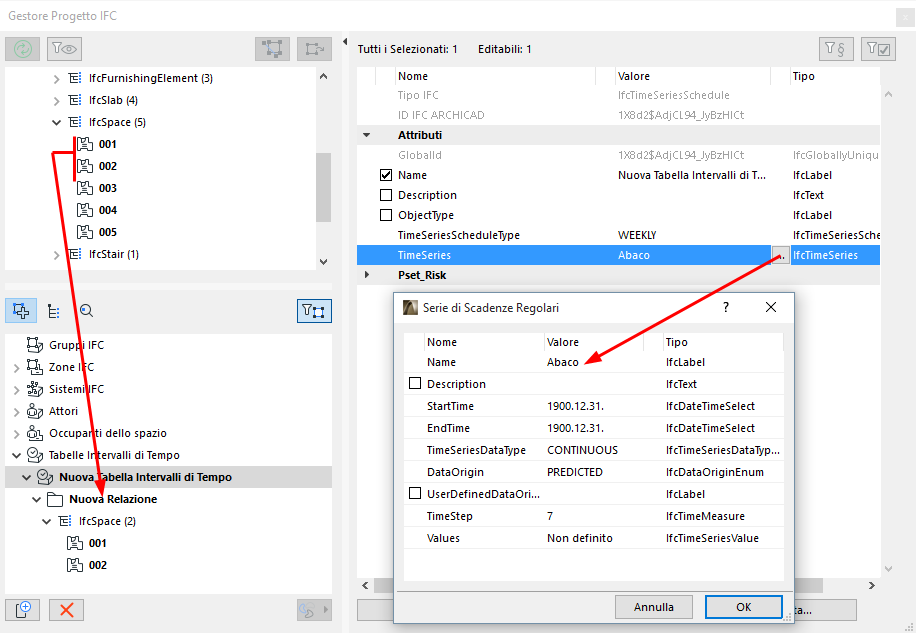The image size is (916, 633).
Task: Click the TimeStep value 7
Action: pos(550,516)
